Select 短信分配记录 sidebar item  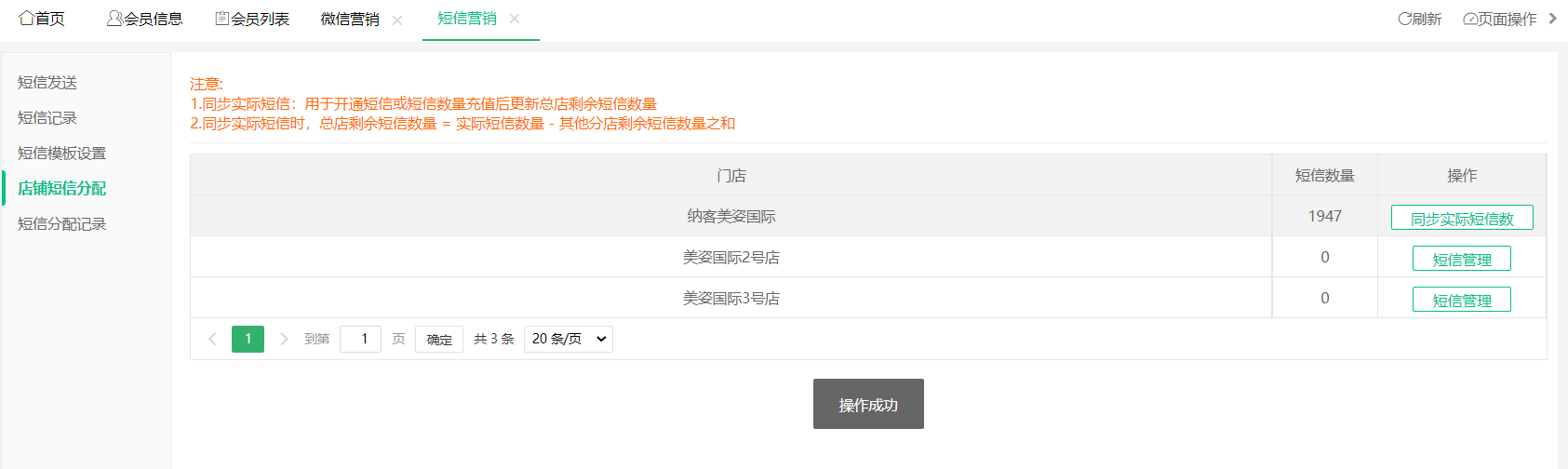(61, 224)
